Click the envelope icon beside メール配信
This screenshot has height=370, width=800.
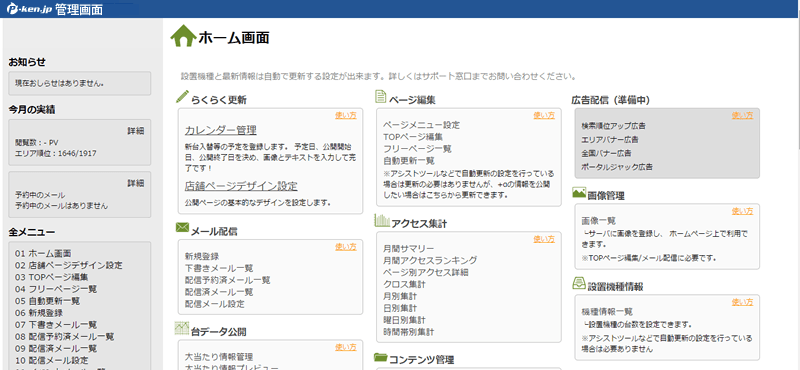(x=182, y=227)
